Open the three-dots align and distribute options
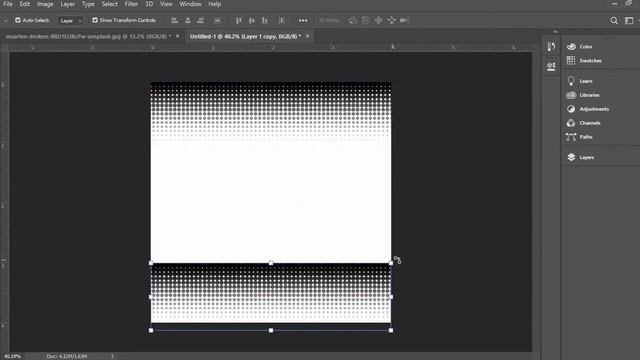 (303, 20)
